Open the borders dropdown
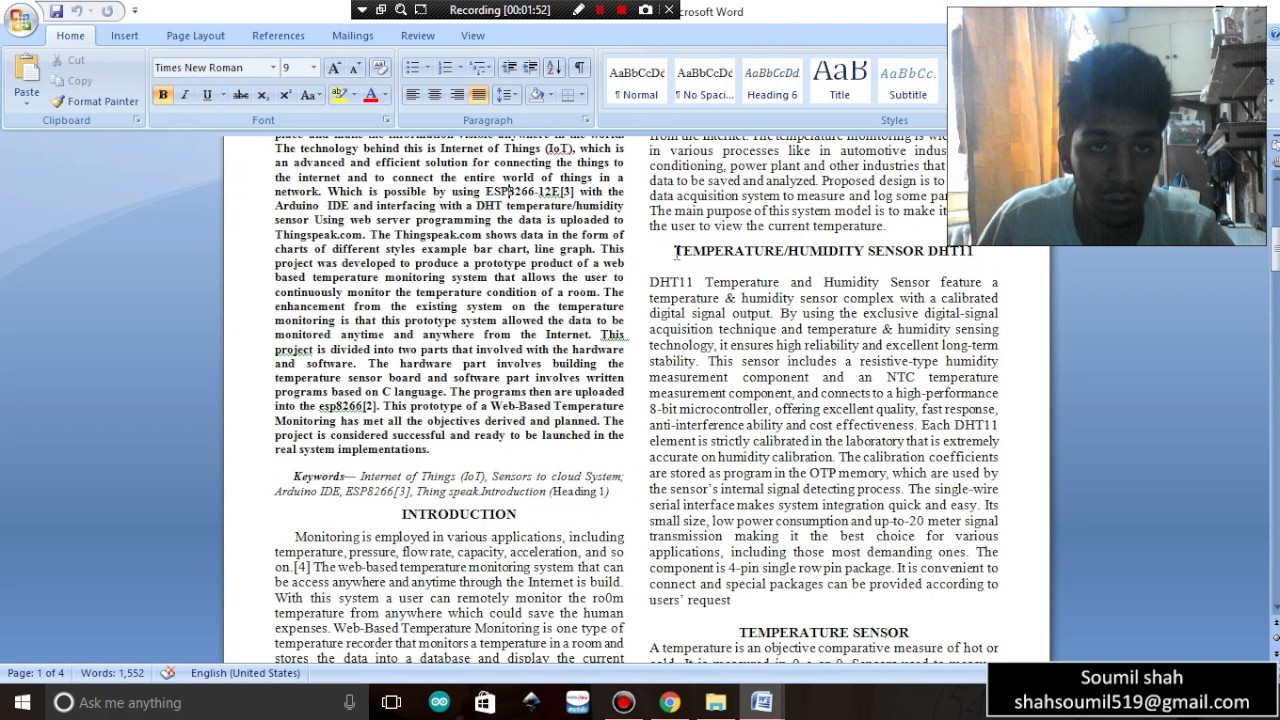1280x720 pixels. pos(582,95)
